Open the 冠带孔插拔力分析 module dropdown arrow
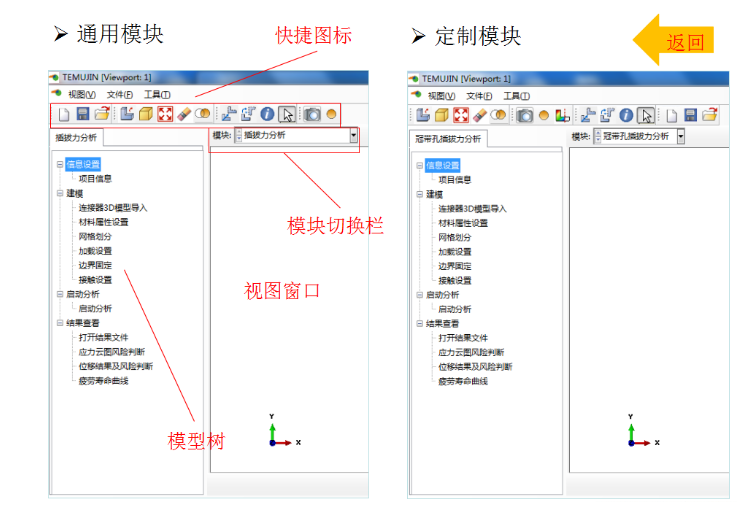The image size is (739, 514). [681, 136]
